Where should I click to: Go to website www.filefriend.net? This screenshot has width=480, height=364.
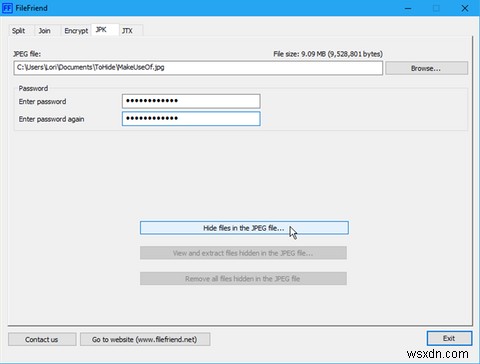tap(145, 339)
